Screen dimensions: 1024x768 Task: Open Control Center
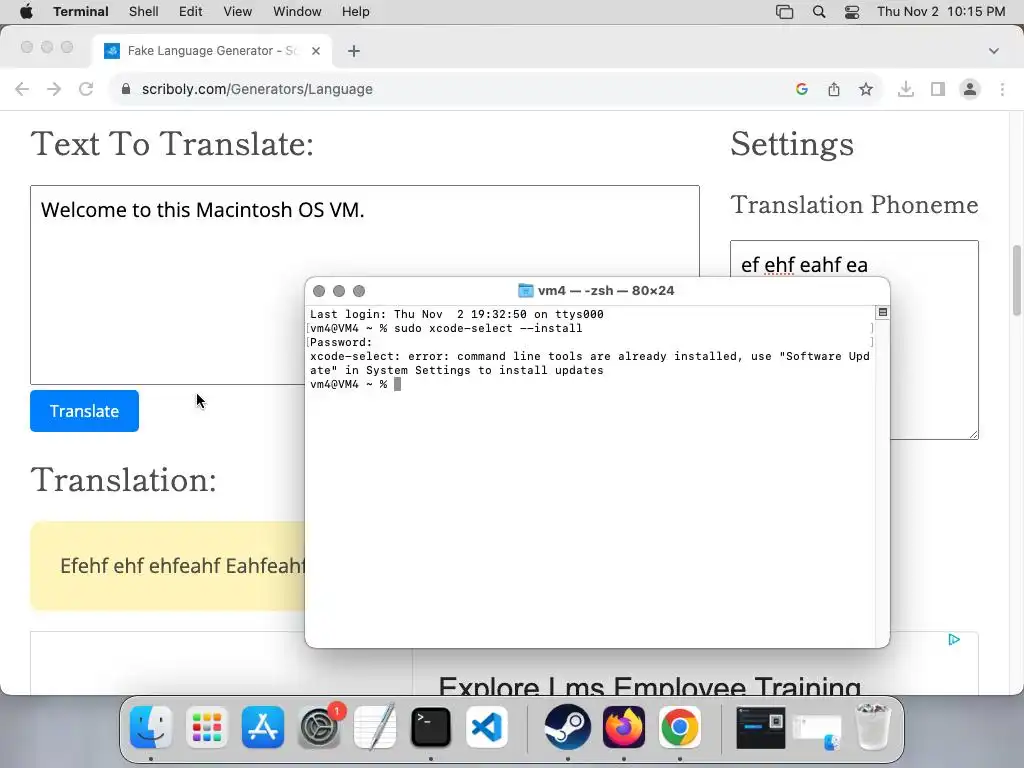[x=852, y=12]
